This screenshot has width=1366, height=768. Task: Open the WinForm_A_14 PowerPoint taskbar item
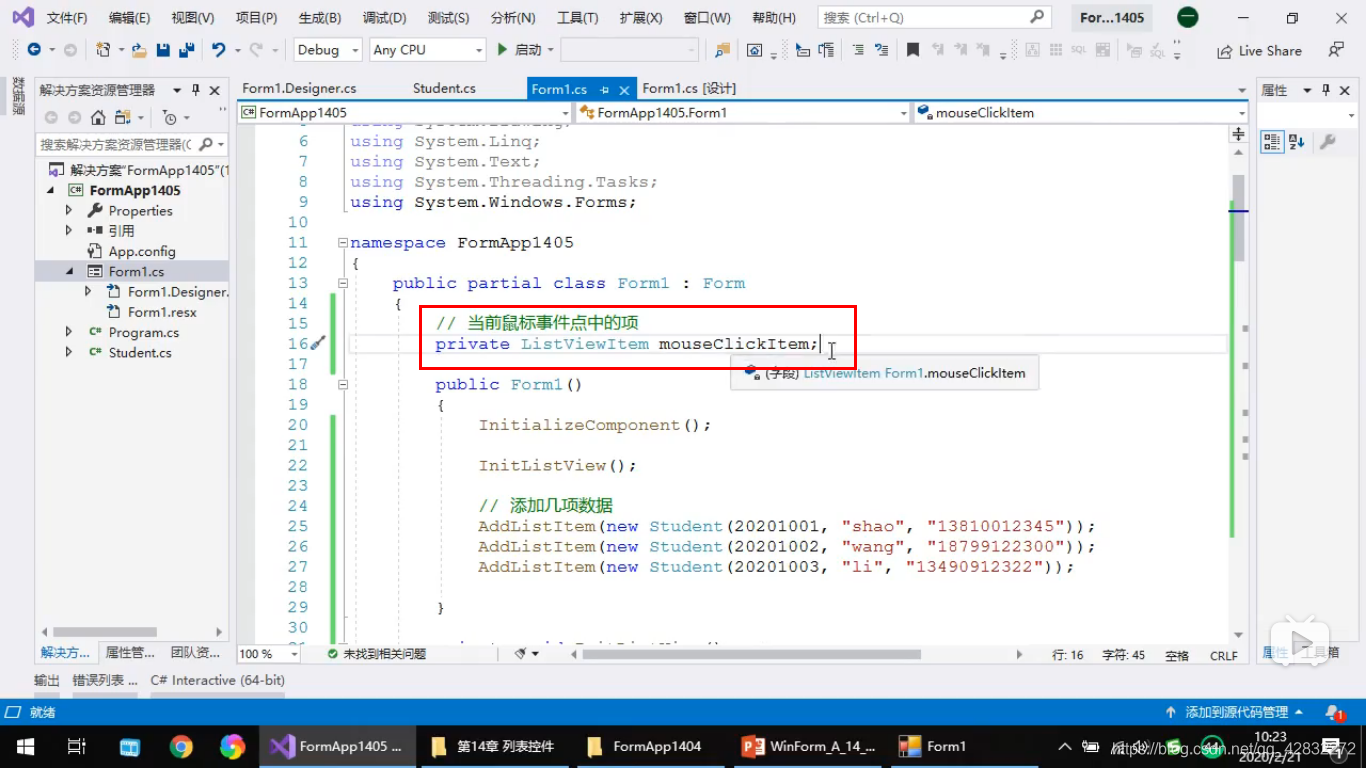pos(809,746)
